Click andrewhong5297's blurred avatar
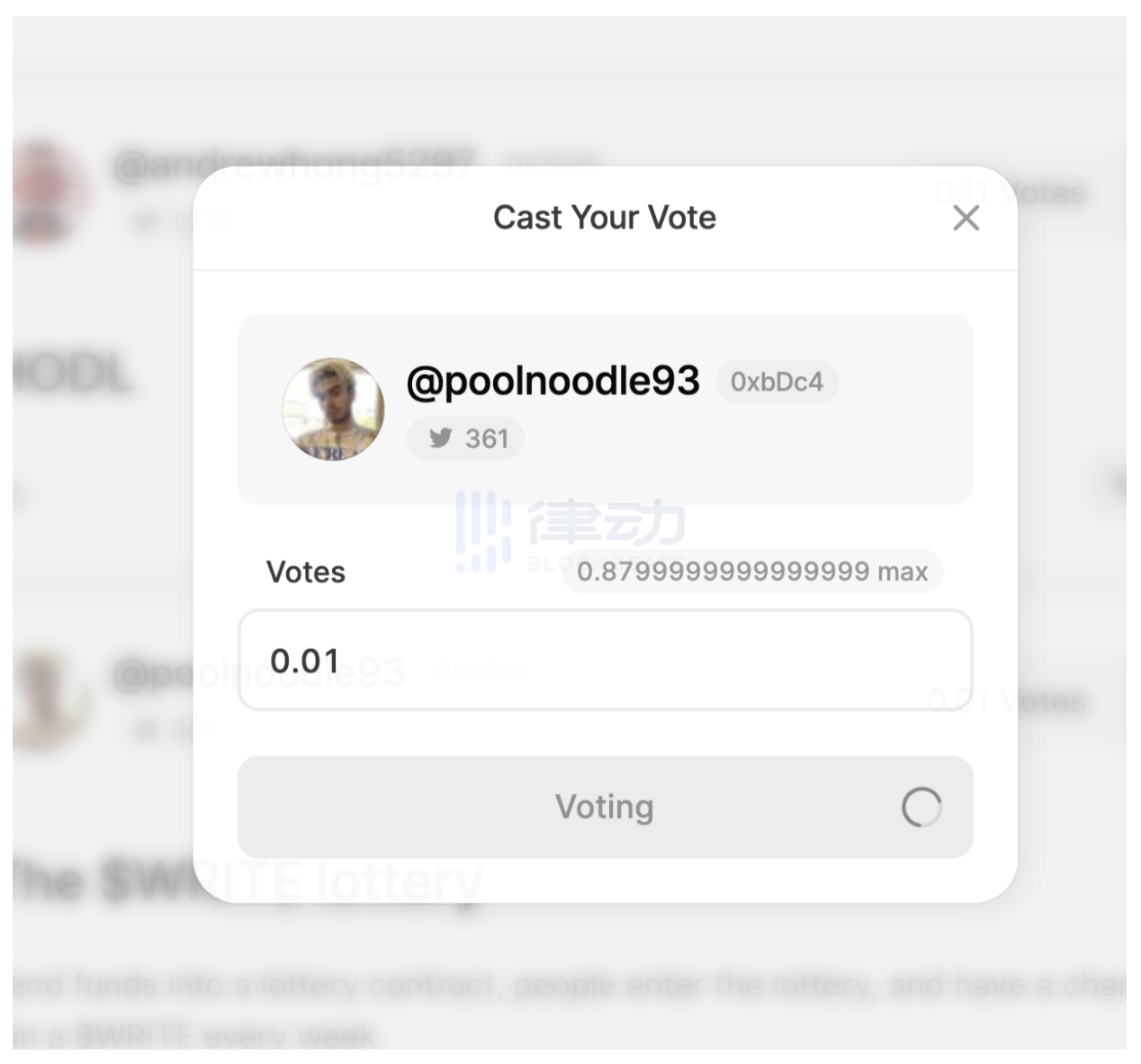Screen dimensions: 1141x1064 47,191
